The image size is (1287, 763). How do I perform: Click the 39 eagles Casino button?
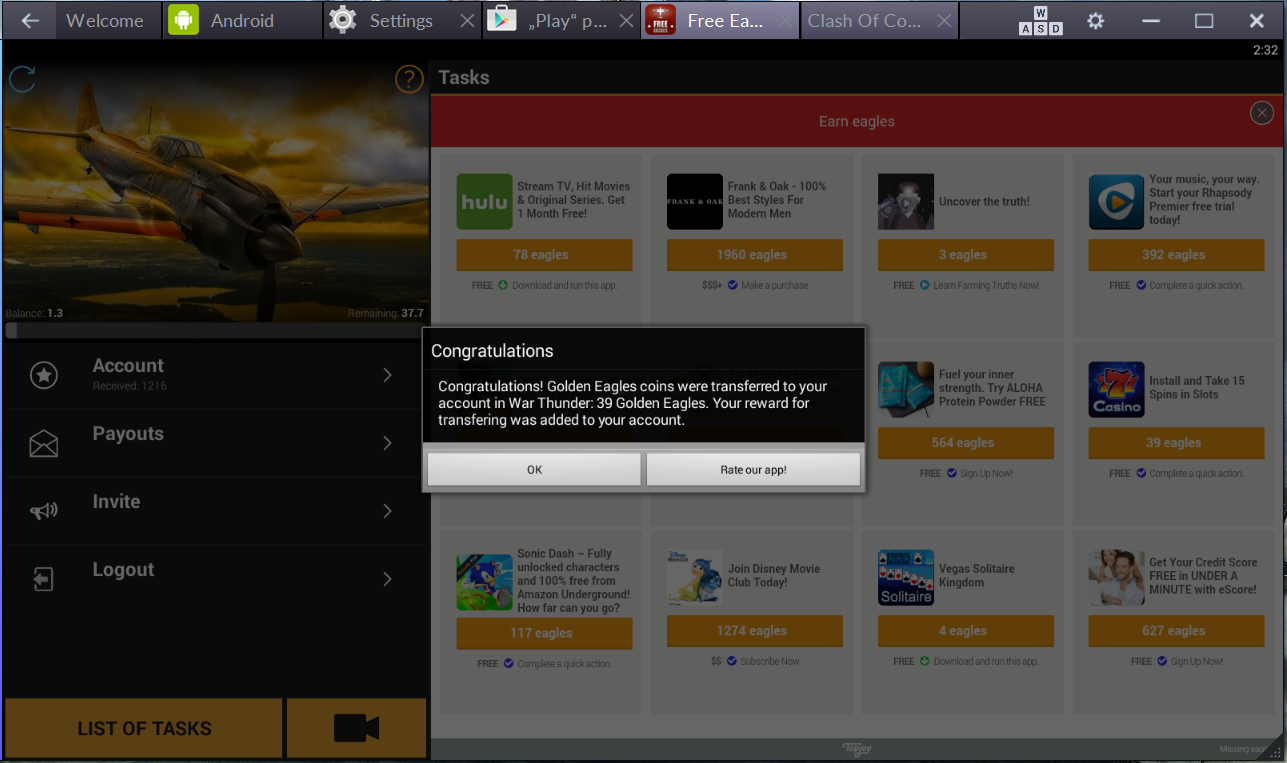(1176, 443)
